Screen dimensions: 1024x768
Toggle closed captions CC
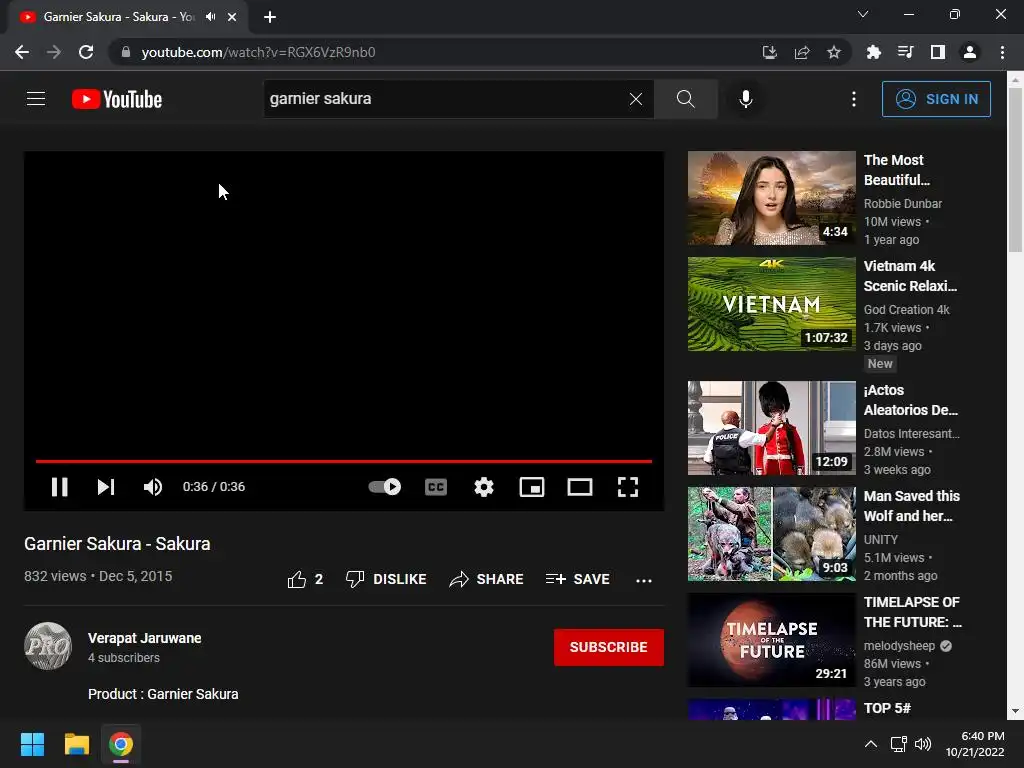pyautogui.click(x=436, y=487)
